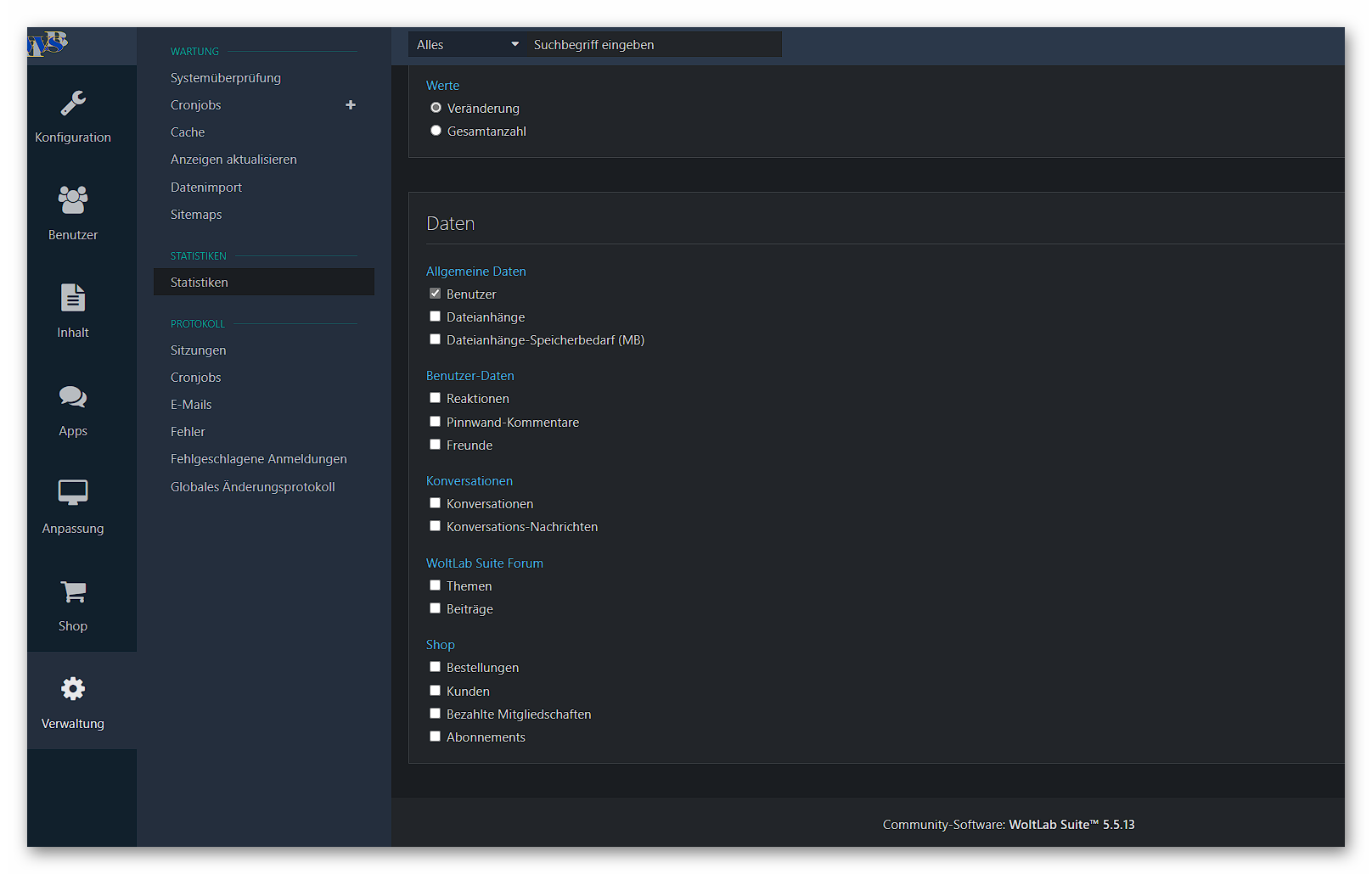Open the Anpassung monitor icon
Screen dimensions: 1372x874
(73, 493)
